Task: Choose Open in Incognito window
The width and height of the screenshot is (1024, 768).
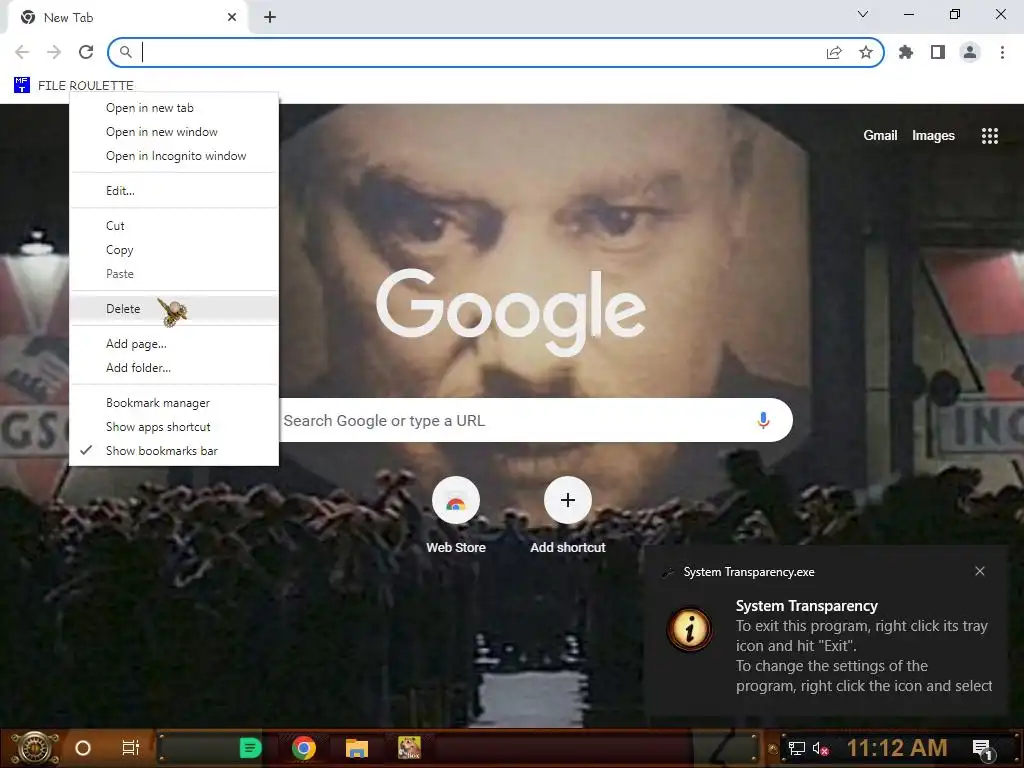Action: [x=174, y=156]
